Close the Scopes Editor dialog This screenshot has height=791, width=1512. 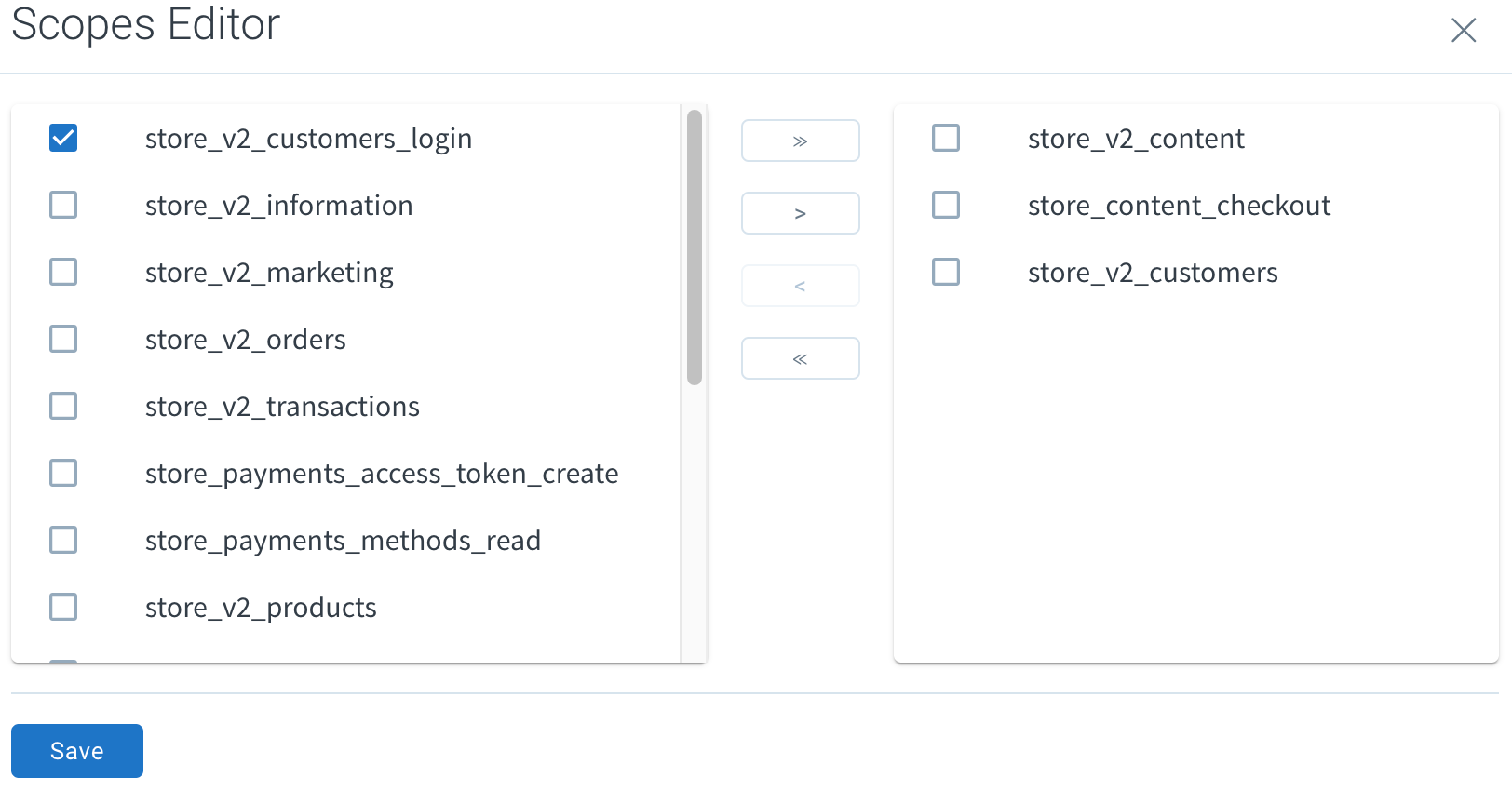[x=1464, y=30]
